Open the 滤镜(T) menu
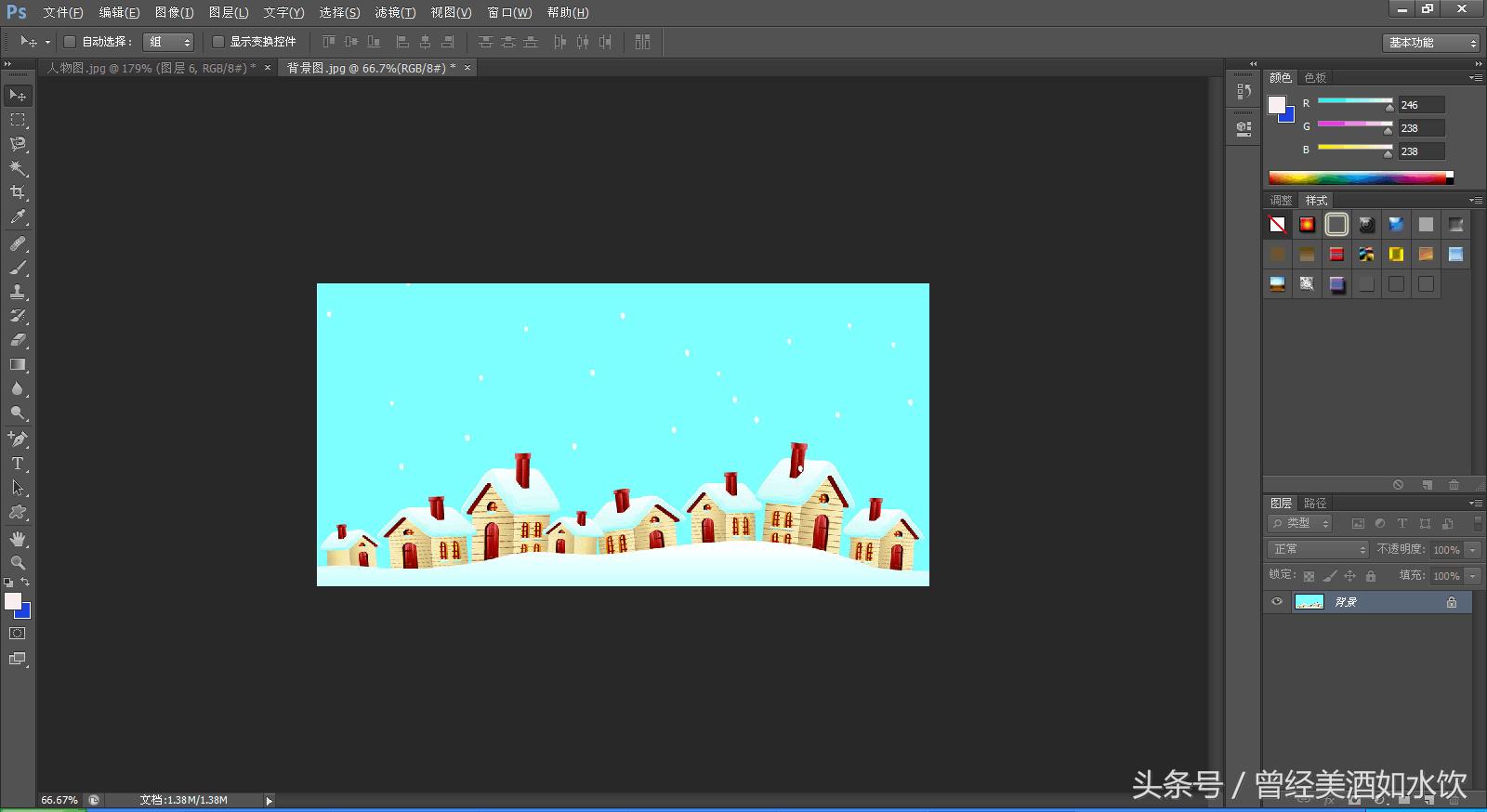This screenshot has height=812, width=1487. coord(395,12)
